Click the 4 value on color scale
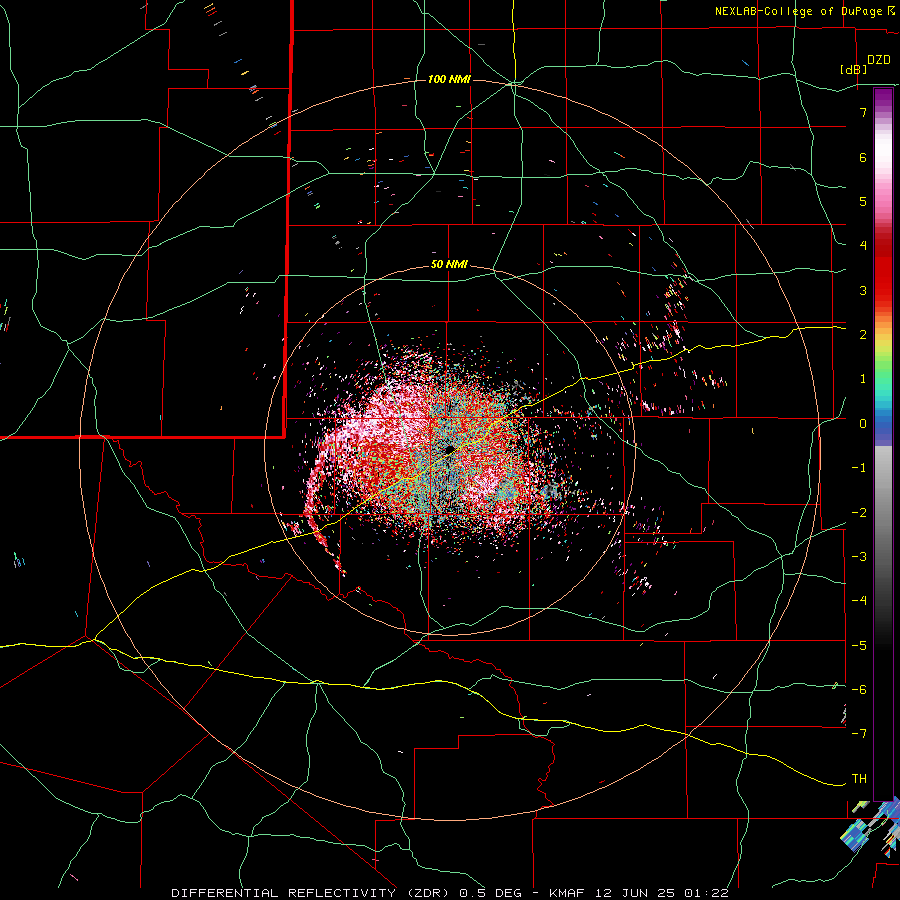This screenshot has width=900, height=900. [x=863, y=246]
